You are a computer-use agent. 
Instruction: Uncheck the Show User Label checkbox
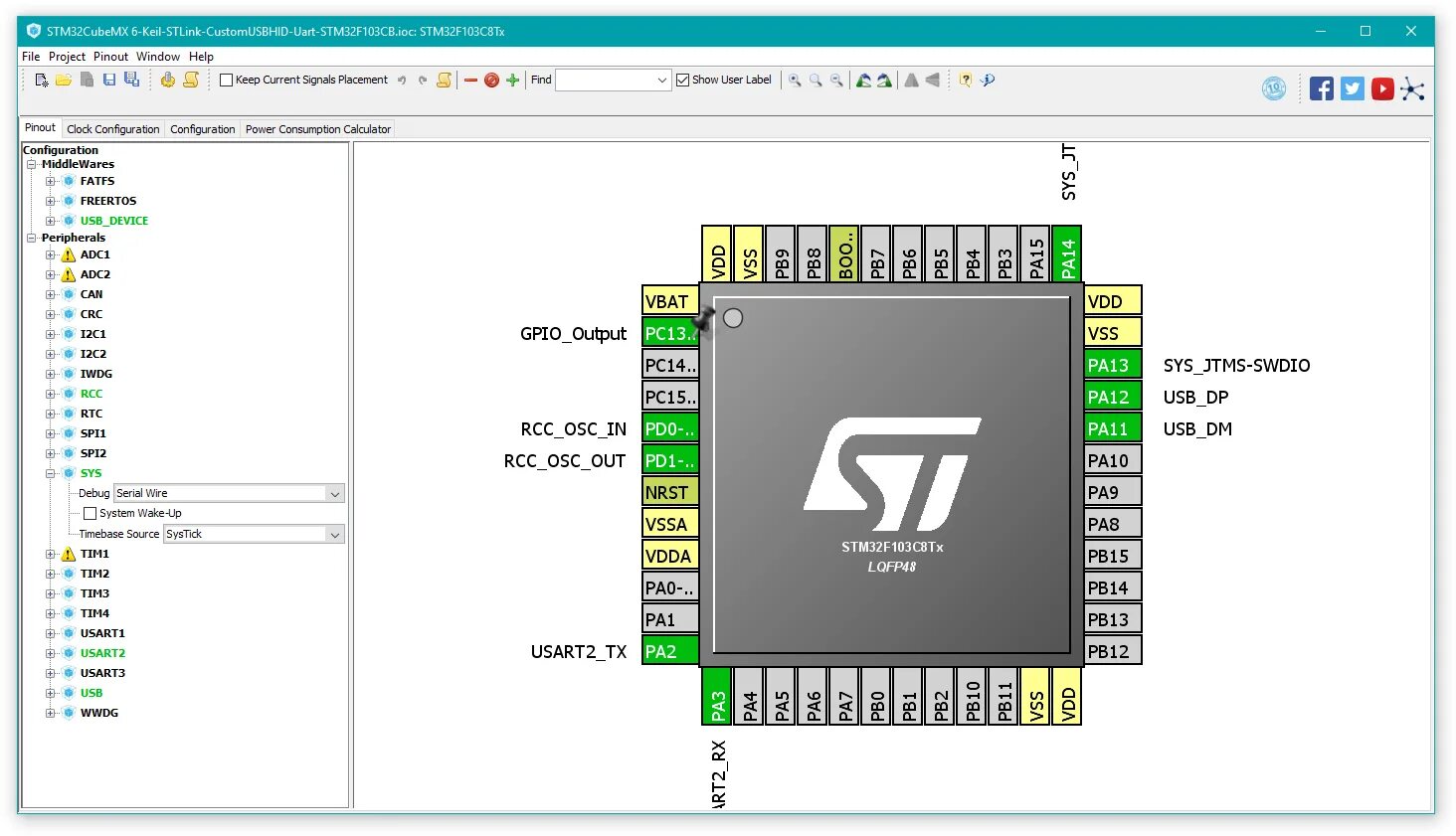pyautogui.click(x=682, y=80)
